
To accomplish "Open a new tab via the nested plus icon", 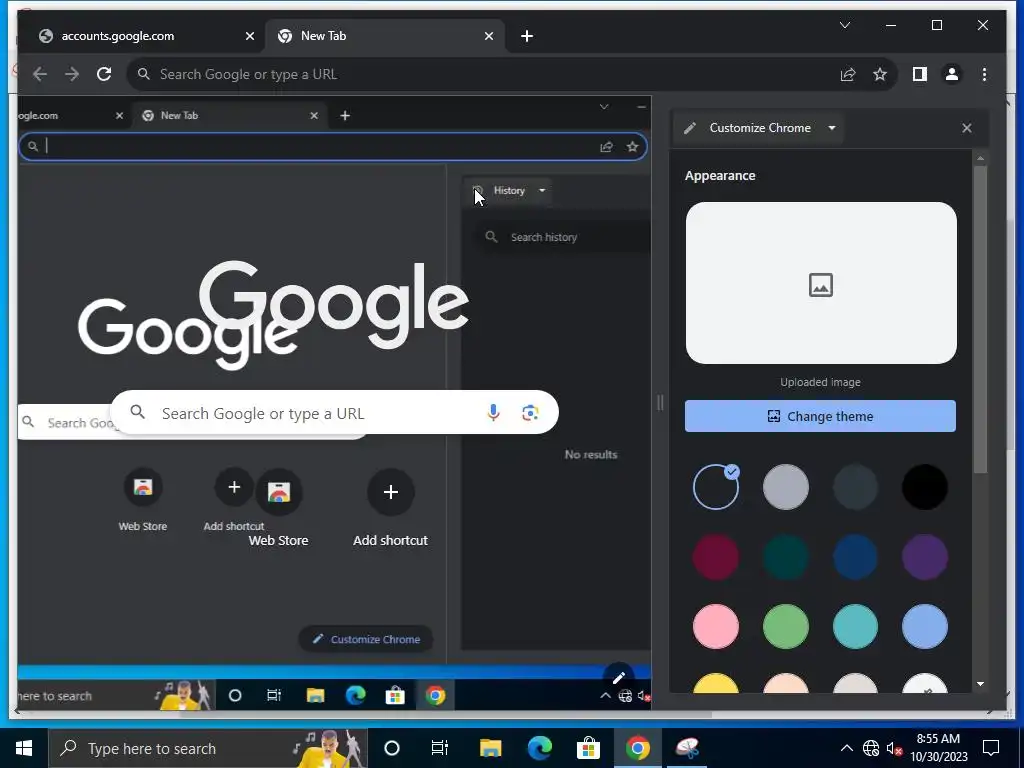I will (345, 116).
